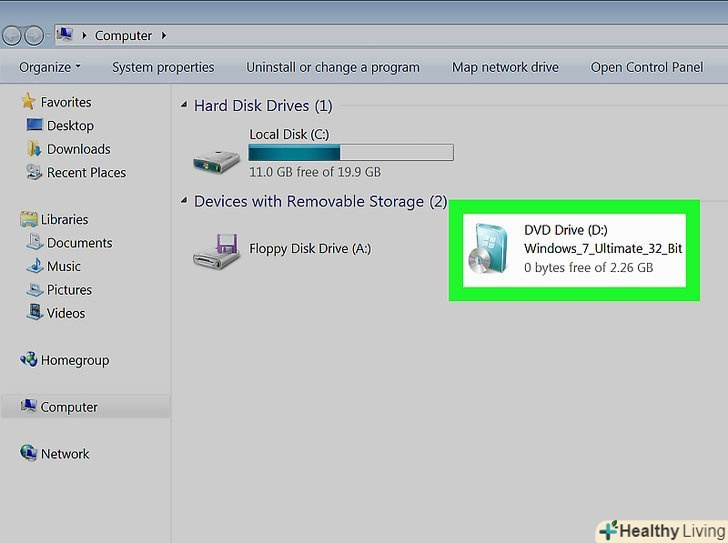Select the Local Disk (C:) drive icon
Image resolution: width=728 pixels, height=543 pixels.
coord(216,162)
